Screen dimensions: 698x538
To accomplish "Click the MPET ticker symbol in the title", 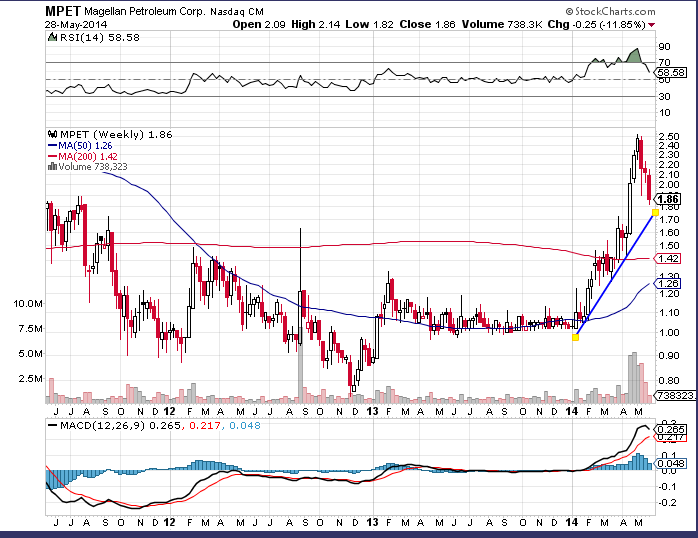I will (x=63, y=11).
